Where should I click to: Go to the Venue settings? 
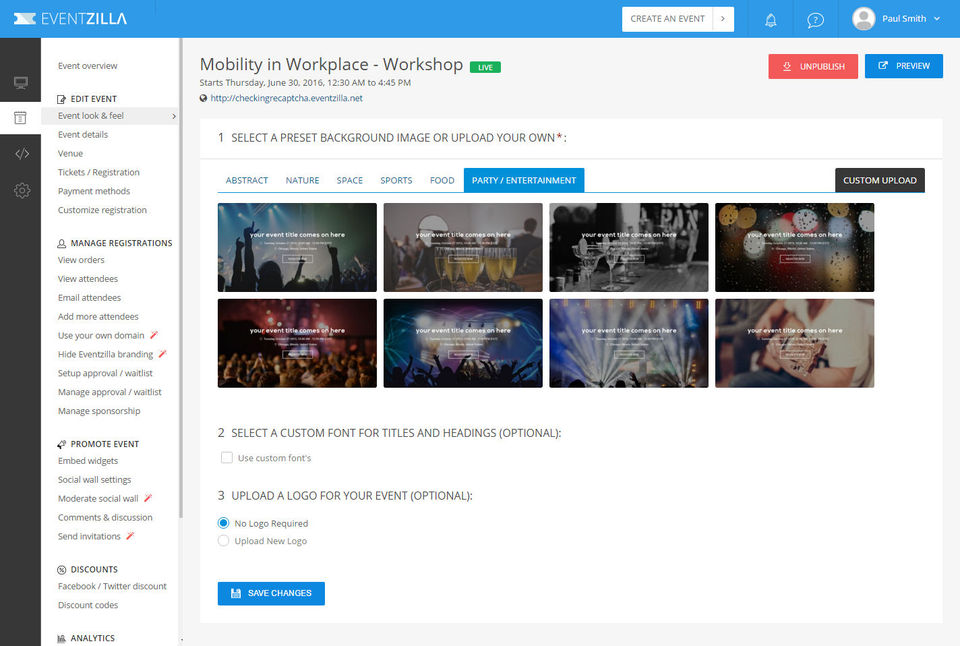[x=70, y=154]
